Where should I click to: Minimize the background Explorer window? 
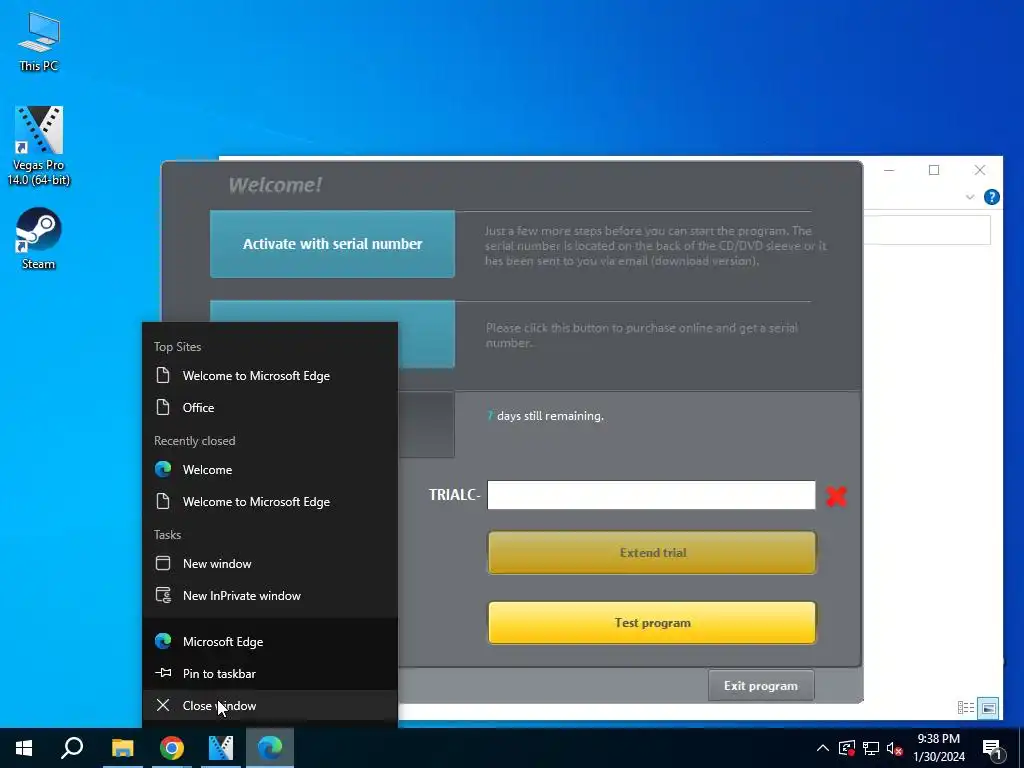point(889,170)
